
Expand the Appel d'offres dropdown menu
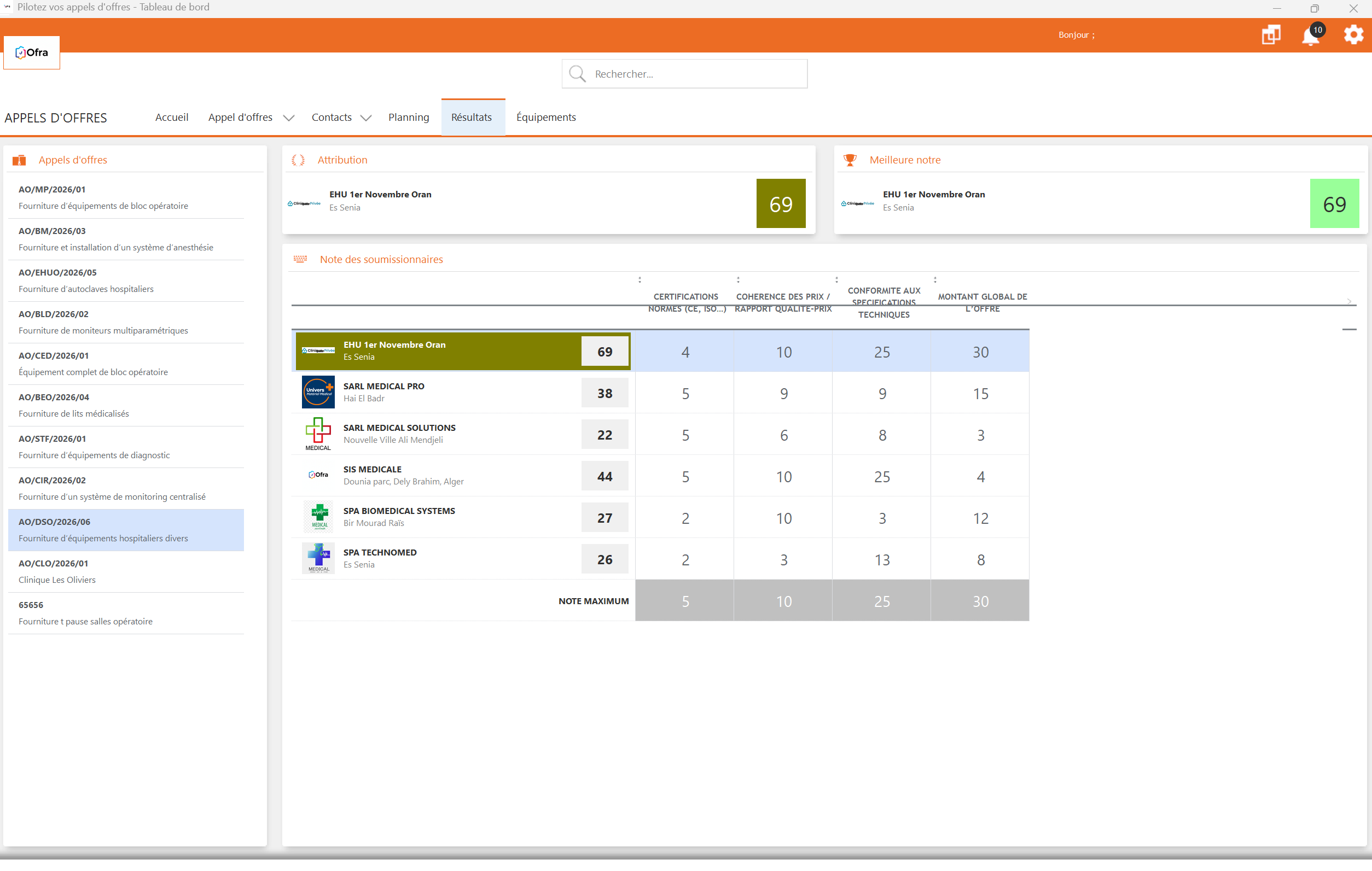(288, 118)
